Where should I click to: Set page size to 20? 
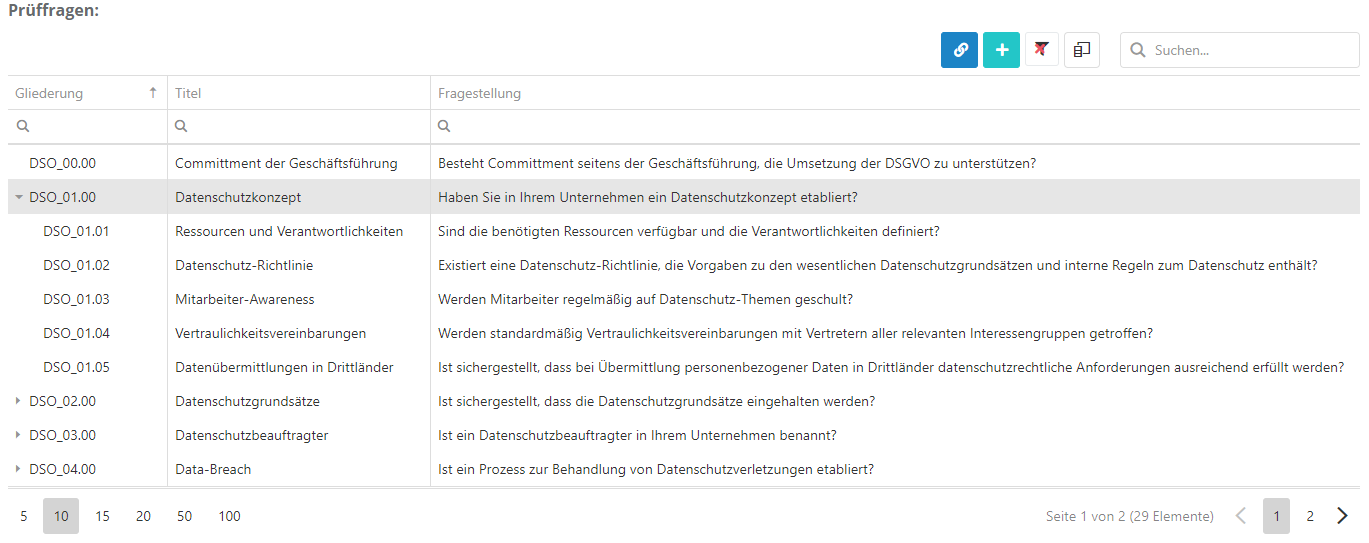(143, 516)
